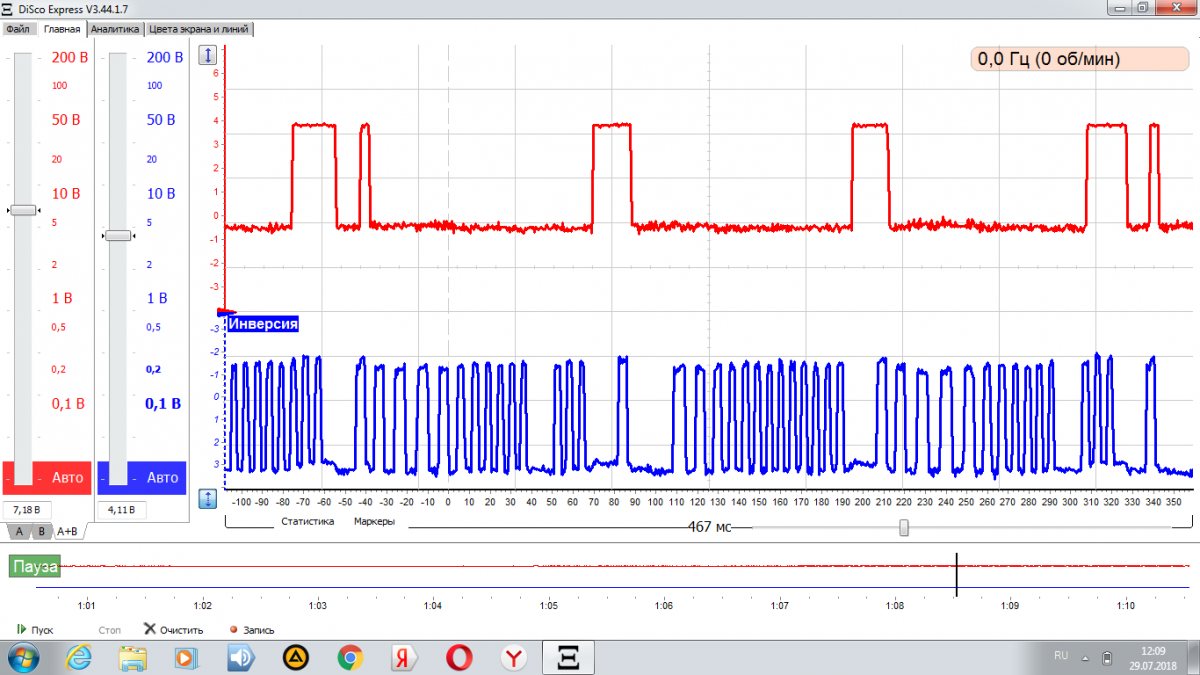1200x675 pixels.
Task: Click the 467 мс time scale slider handle
Action: click(x=904, y=527)
